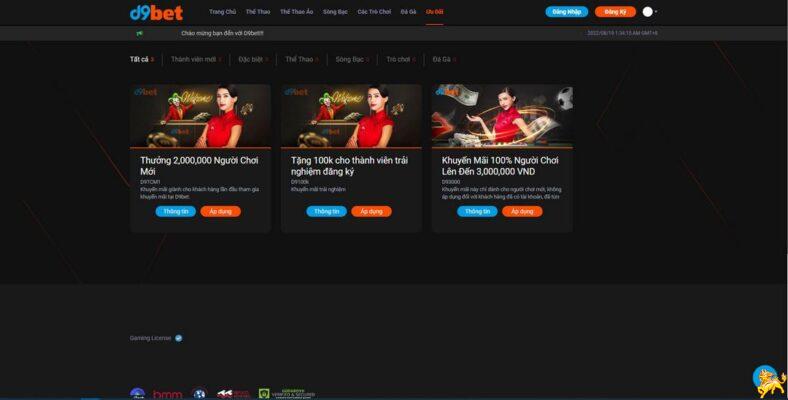
Task: Open Đá Gà in the top navigation
Action: point(408,12)
